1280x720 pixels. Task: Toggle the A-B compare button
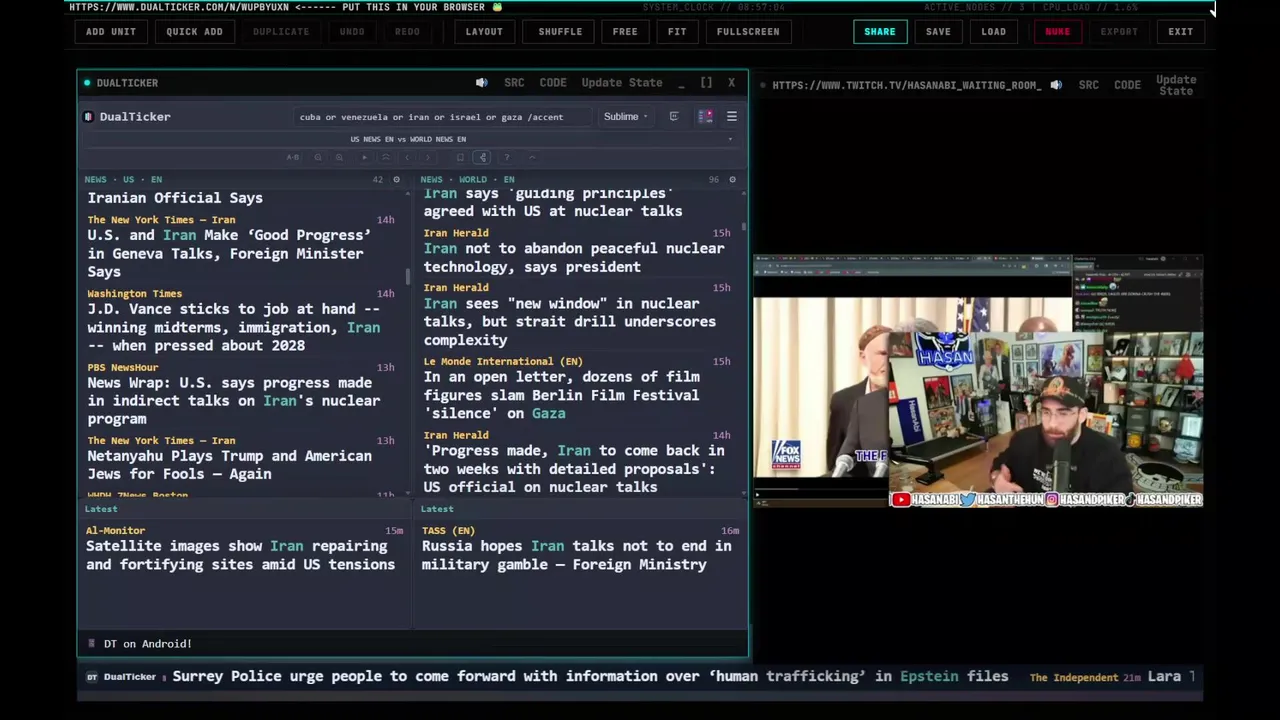293,157
